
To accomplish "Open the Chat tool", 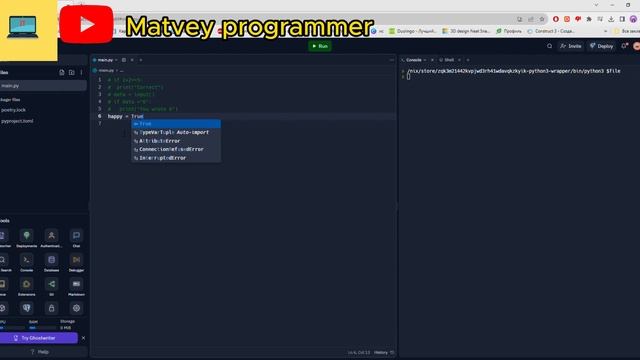I will pyautogui.click(x=76, y=238).
